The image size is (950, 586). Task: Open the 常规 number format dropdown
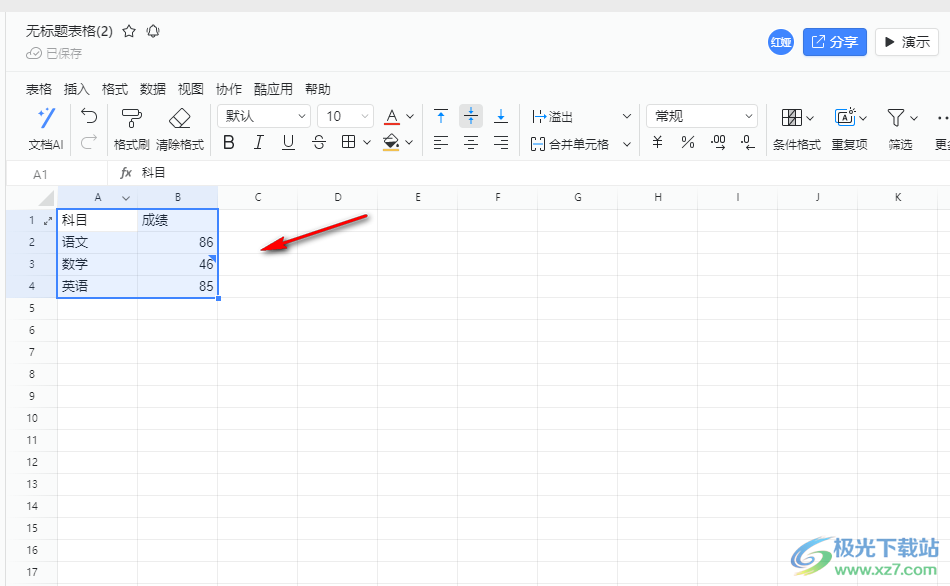point(702,116)
